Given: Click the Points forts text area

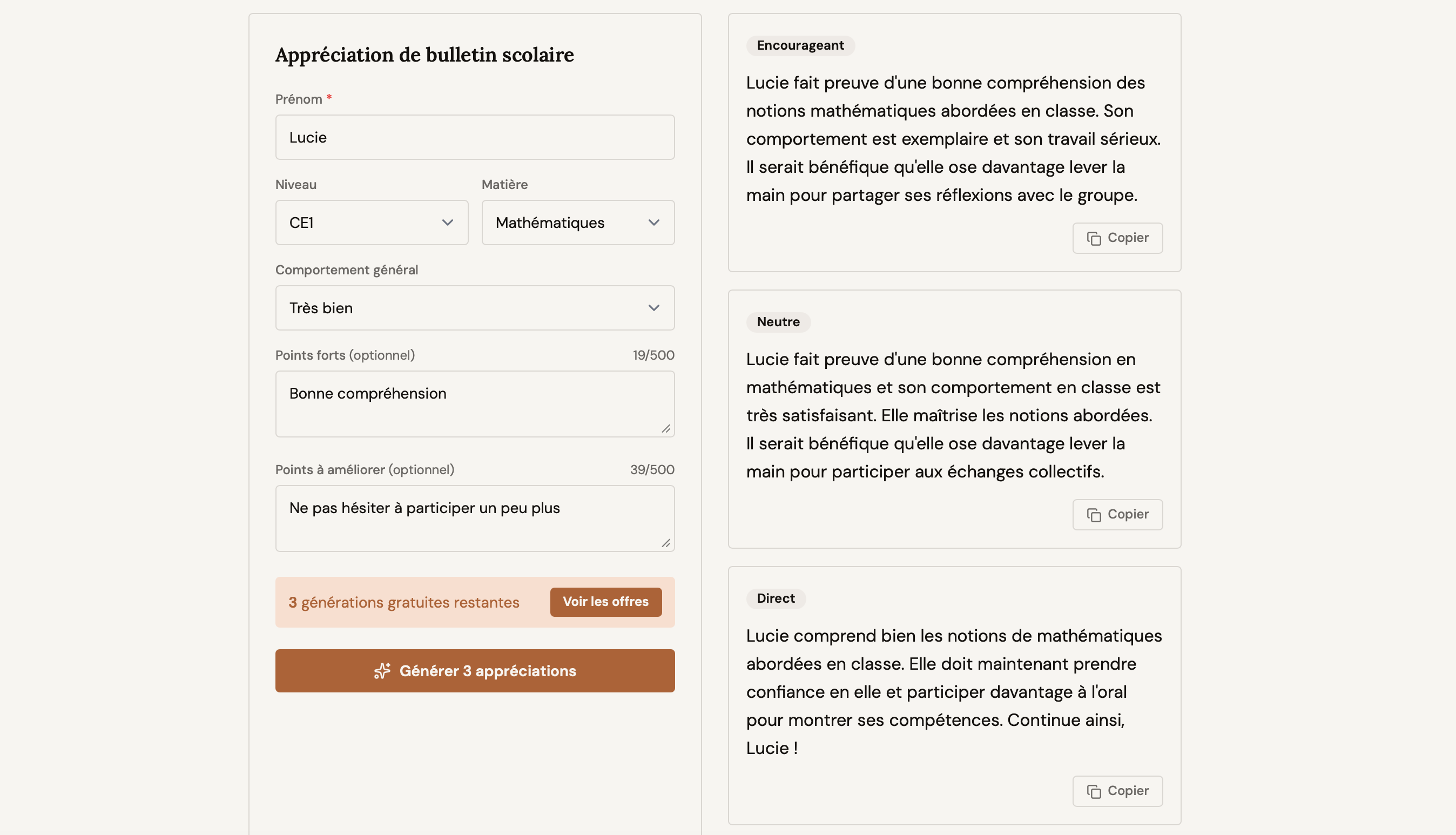Looking at the screenshot, I should (x=475, y=404).
